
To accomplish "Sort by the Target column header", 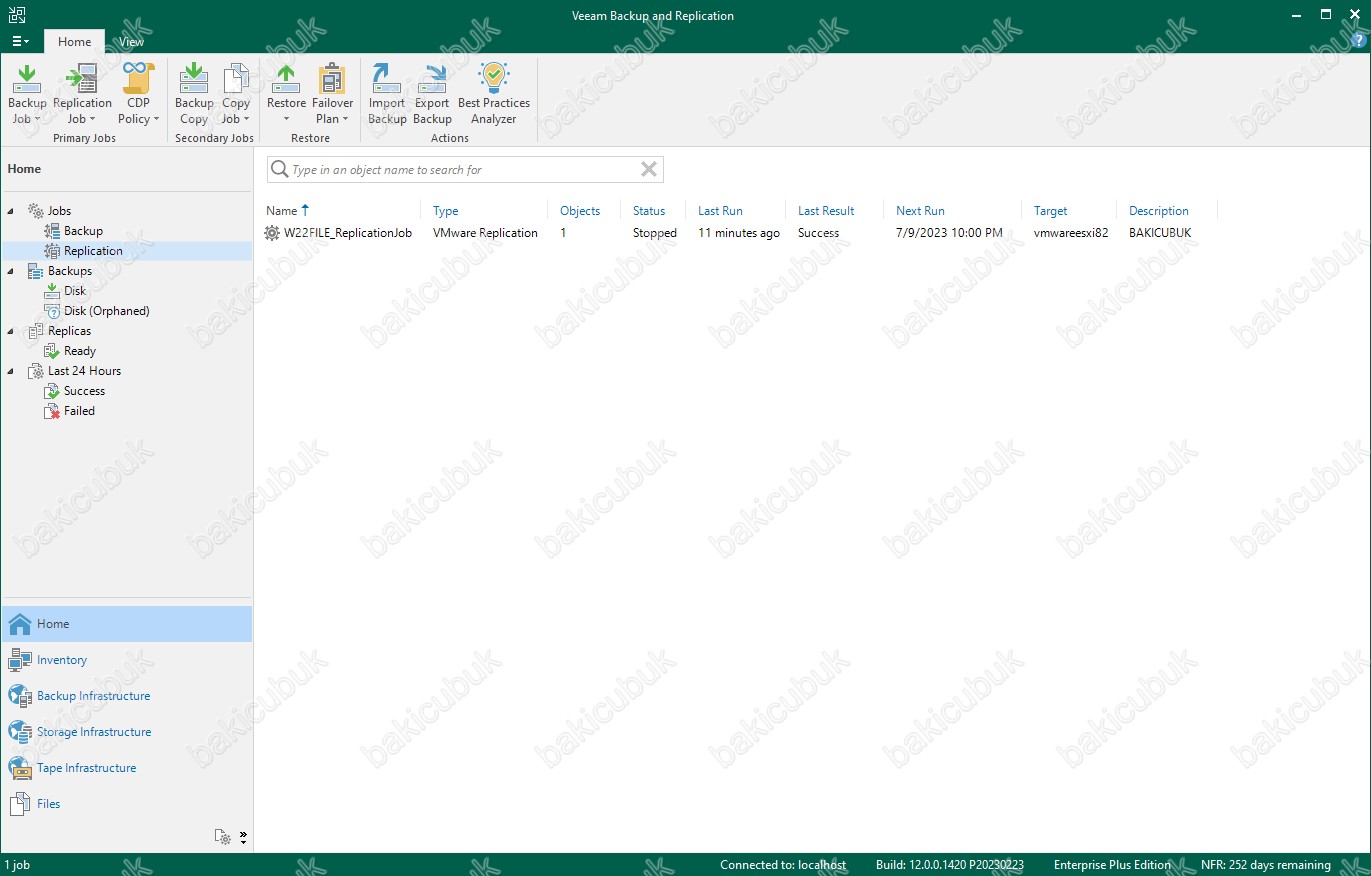I will (x=1051, y=211).
